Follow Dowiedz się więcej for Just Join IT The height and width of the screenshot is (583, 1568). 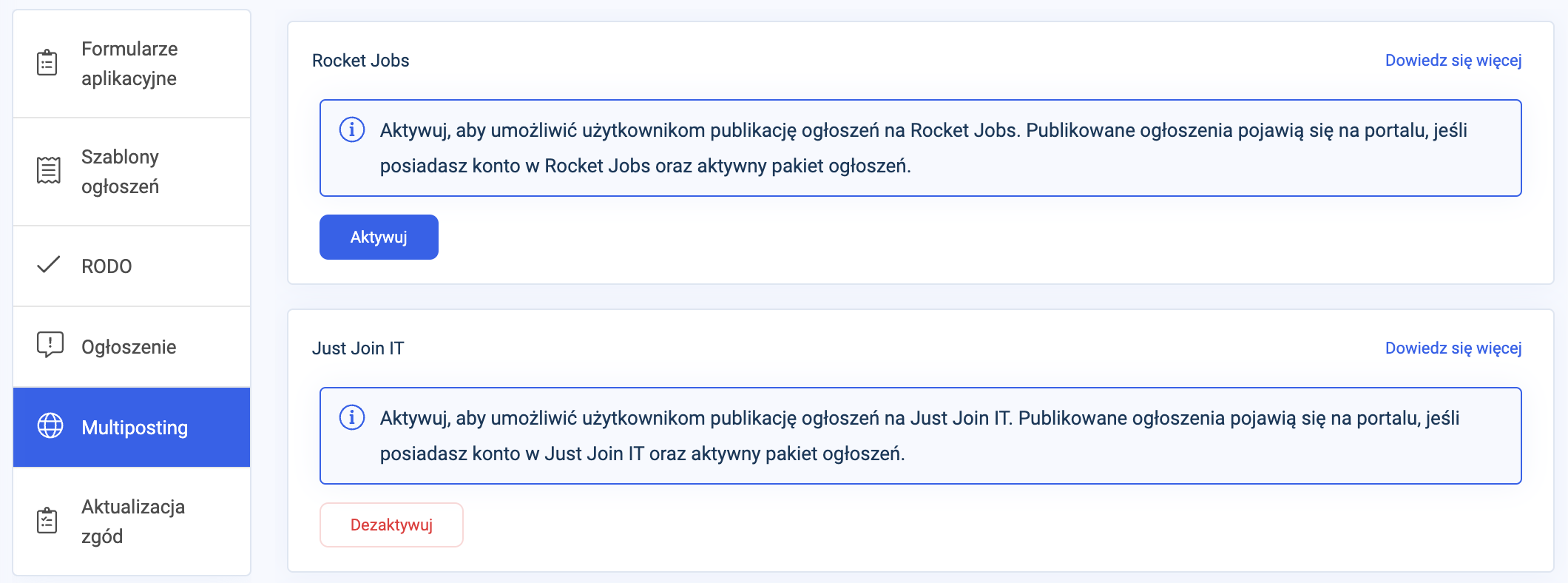tap(1453, 348)
